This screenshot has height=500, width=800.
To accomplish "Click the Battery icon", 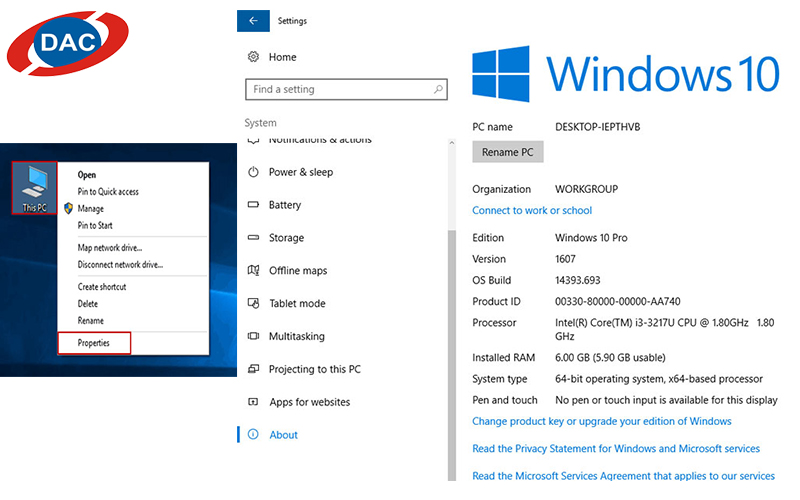I will [253, 205].
